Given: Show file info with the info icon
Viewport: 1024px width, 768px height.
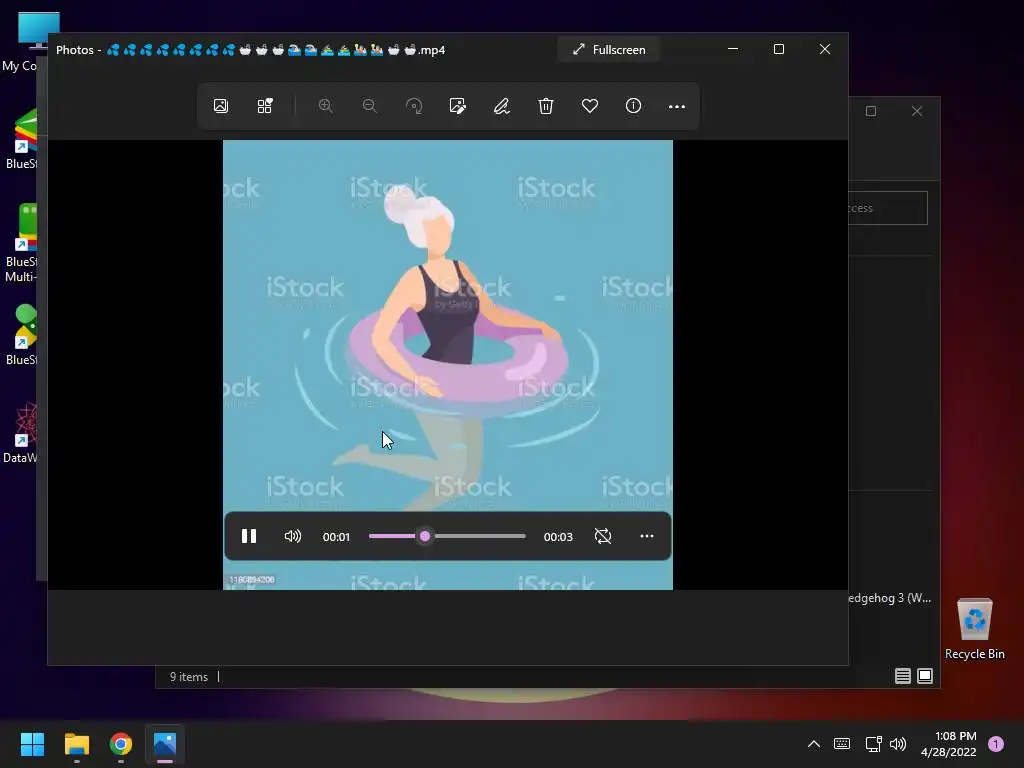Looking at the screenshot, I should (x=633, y=106).
